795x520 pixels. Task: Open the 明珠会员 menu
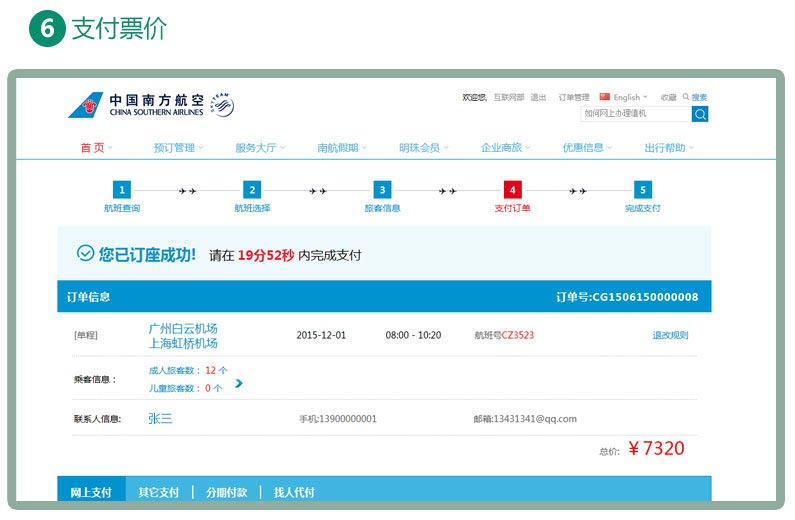(x=423, y=147)
